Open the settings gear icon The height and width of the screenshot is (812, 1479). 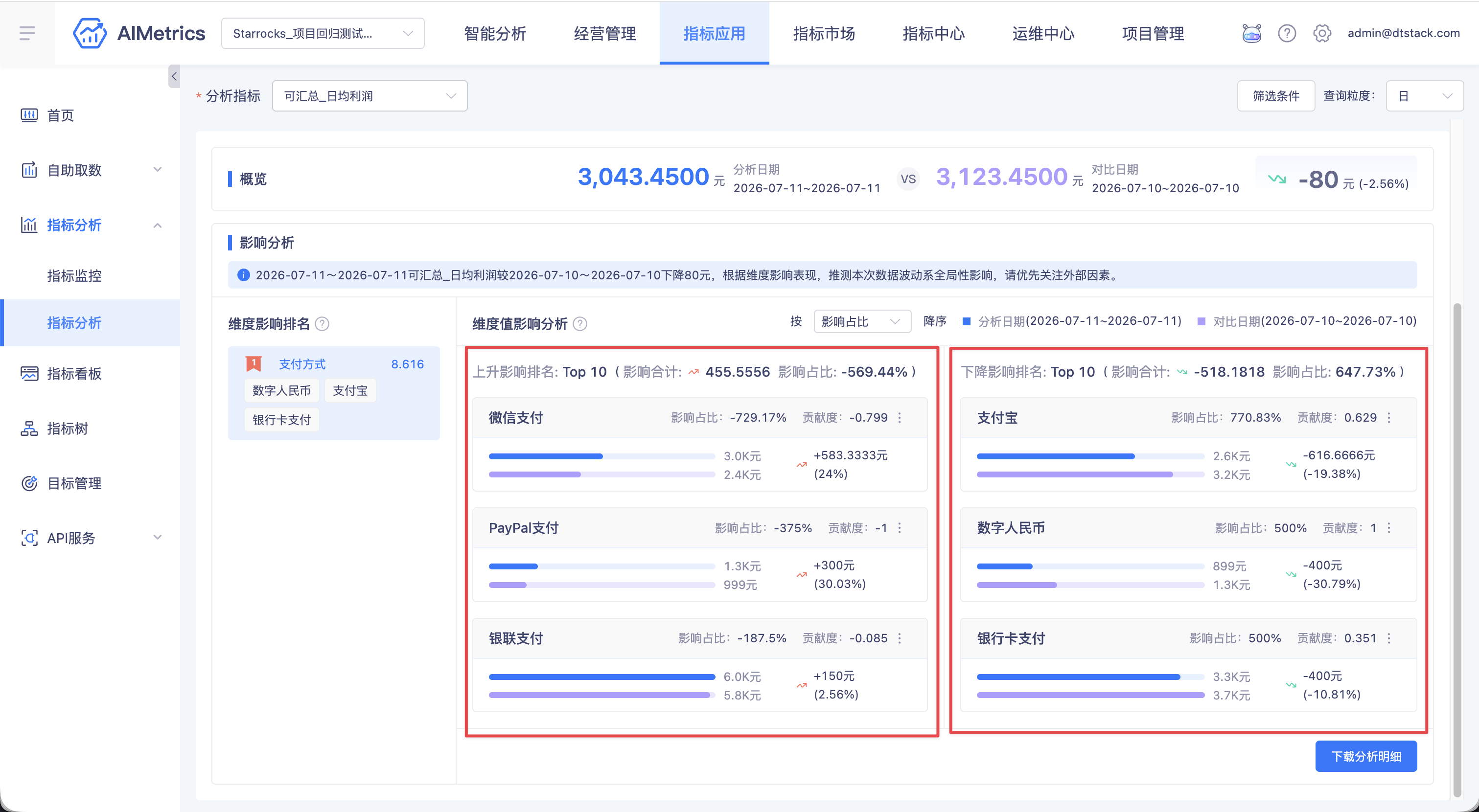(x=1322, y=33)
